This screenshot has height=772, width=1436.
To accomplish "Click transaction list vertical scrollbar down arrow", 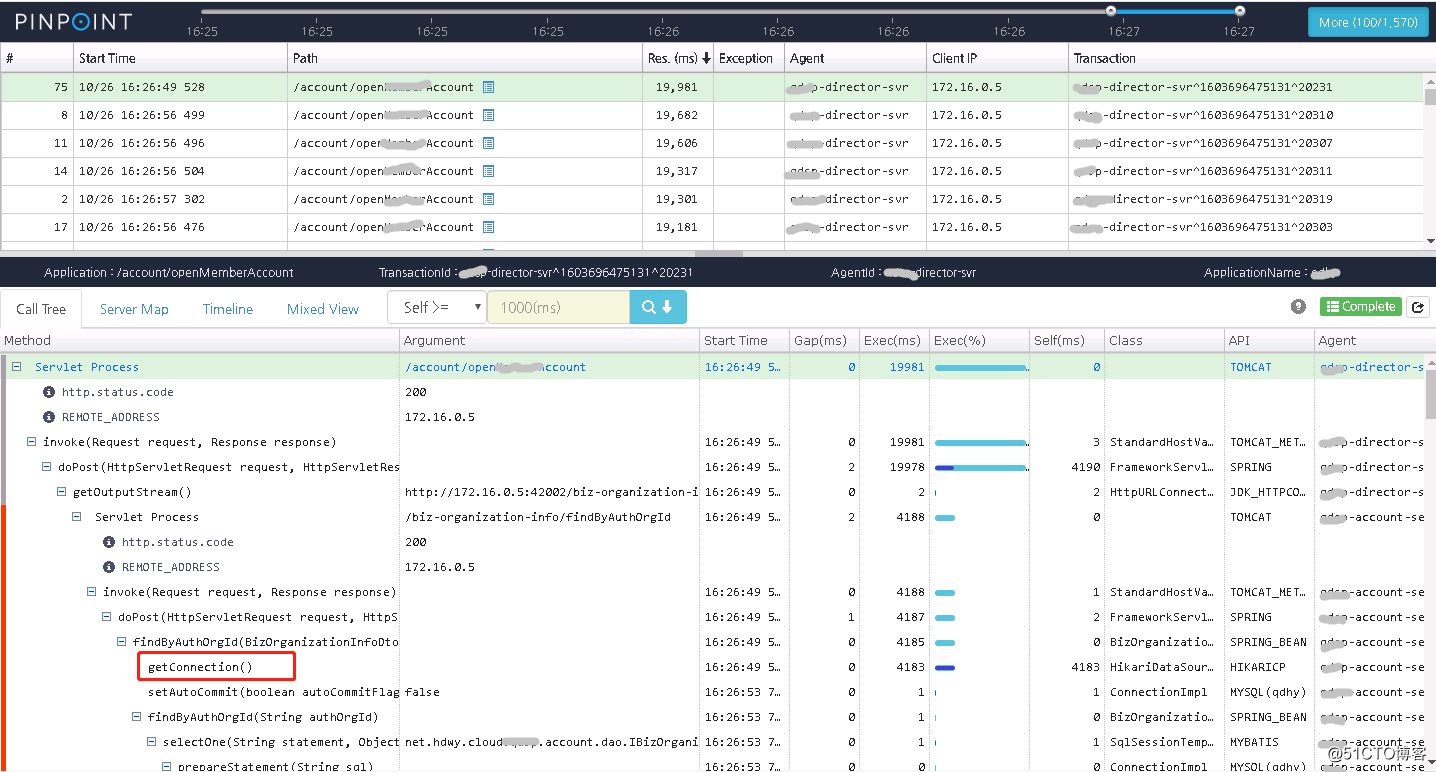I will coord(1430,241).
